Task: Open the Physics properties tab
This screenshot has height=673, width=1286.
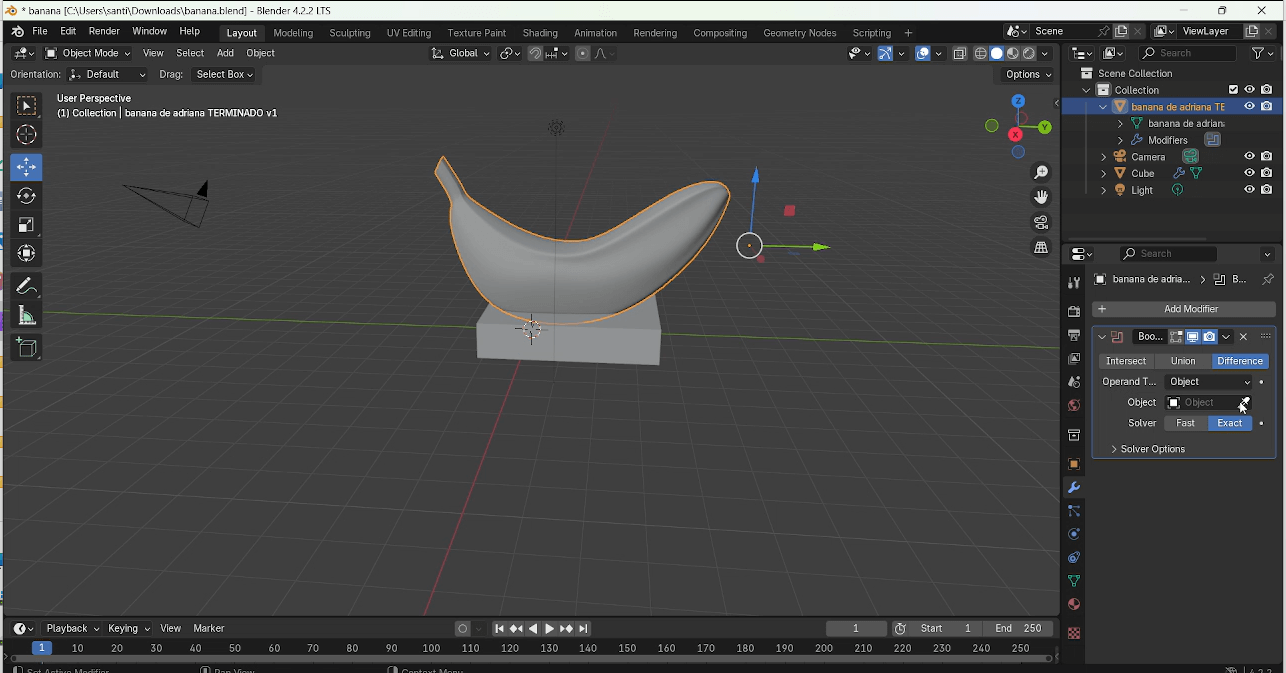Action: [1074, 534]
